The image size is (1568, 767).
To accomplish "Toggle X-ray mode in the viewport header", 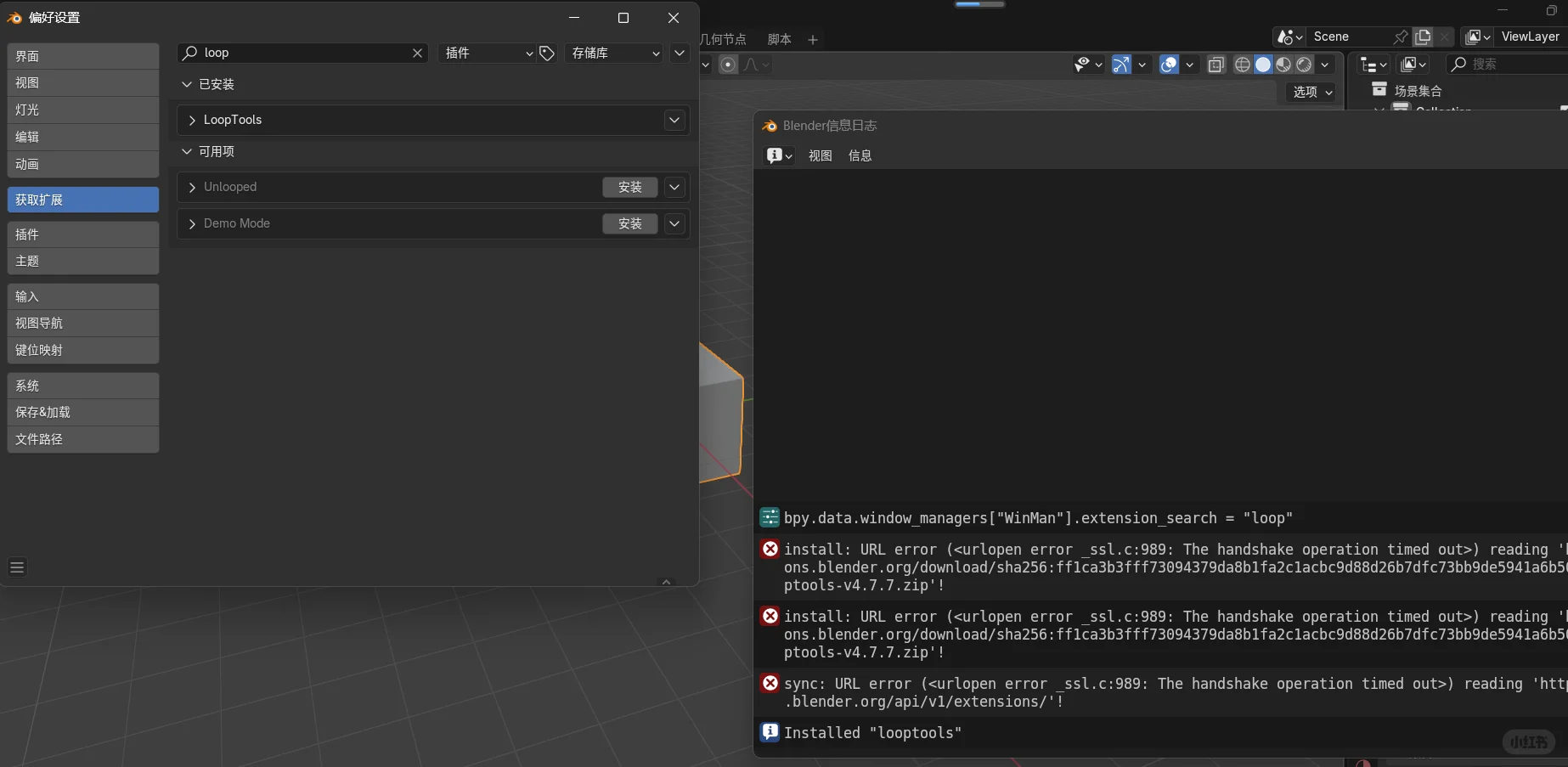I will click(x=1215, y=65).
